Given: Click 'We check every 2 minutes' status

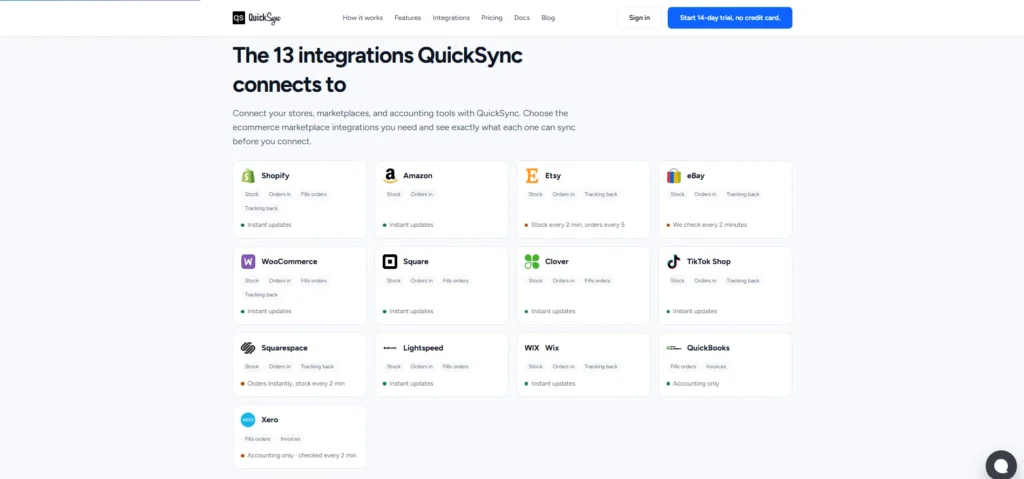Looking at the screenshot, I should tap(707, 225).
